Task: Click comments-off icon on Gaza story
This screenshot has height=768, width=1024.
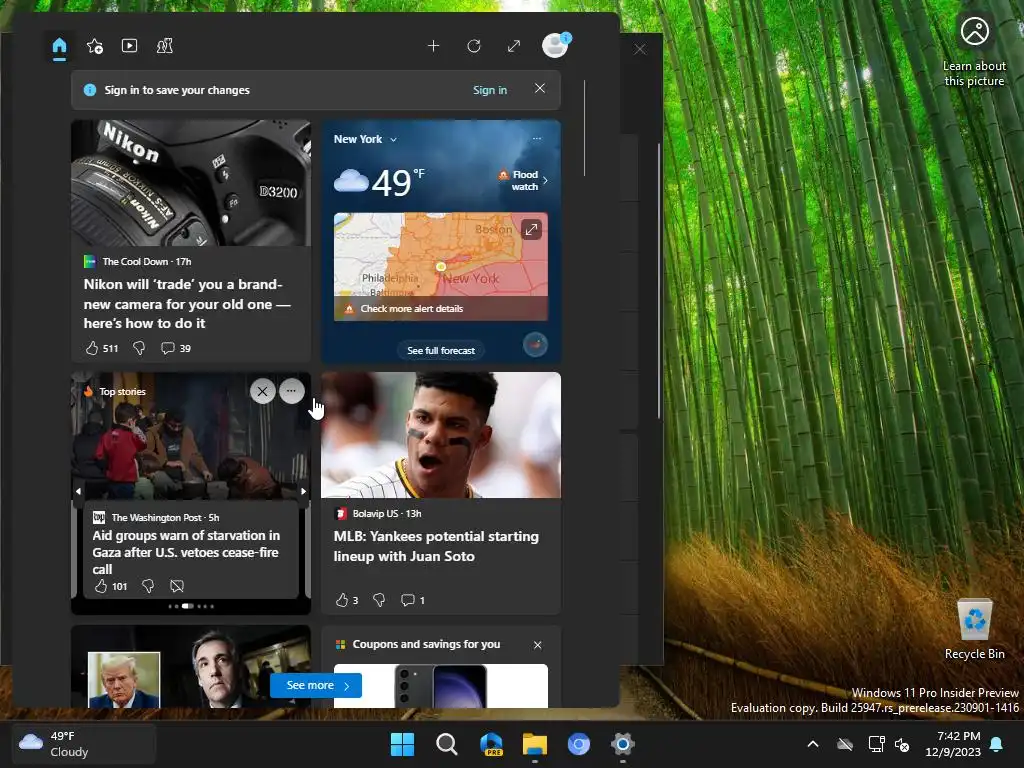Action: [177, 586]
